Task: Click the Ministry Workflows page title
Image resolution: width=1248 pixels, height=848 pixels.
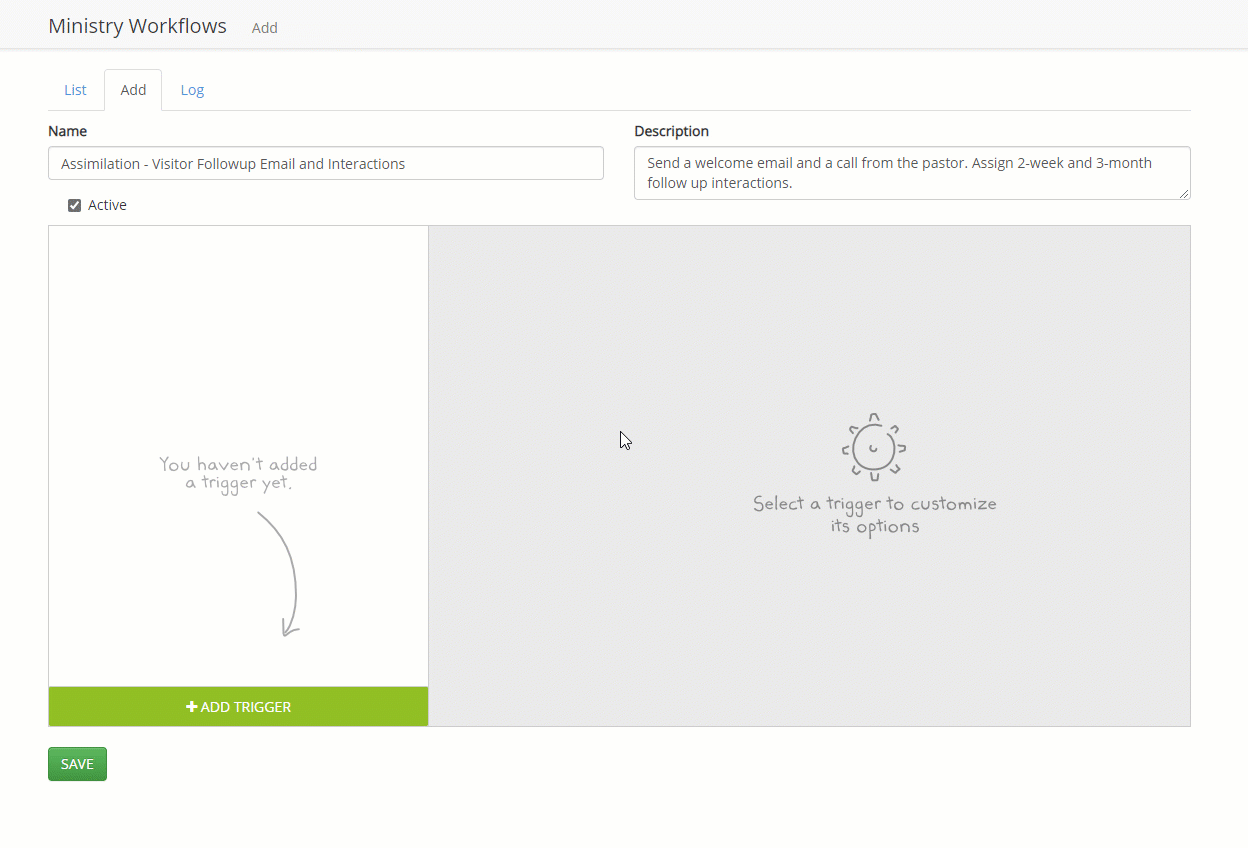Action: (x=137, y=26)
